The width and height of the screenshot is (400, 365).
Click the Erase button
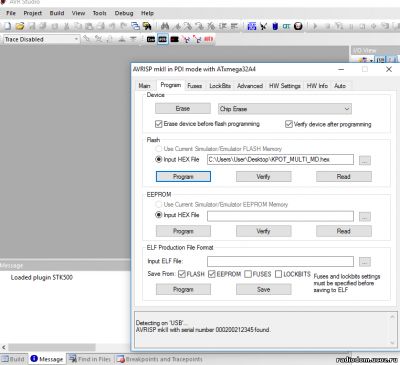pos(183,109)
